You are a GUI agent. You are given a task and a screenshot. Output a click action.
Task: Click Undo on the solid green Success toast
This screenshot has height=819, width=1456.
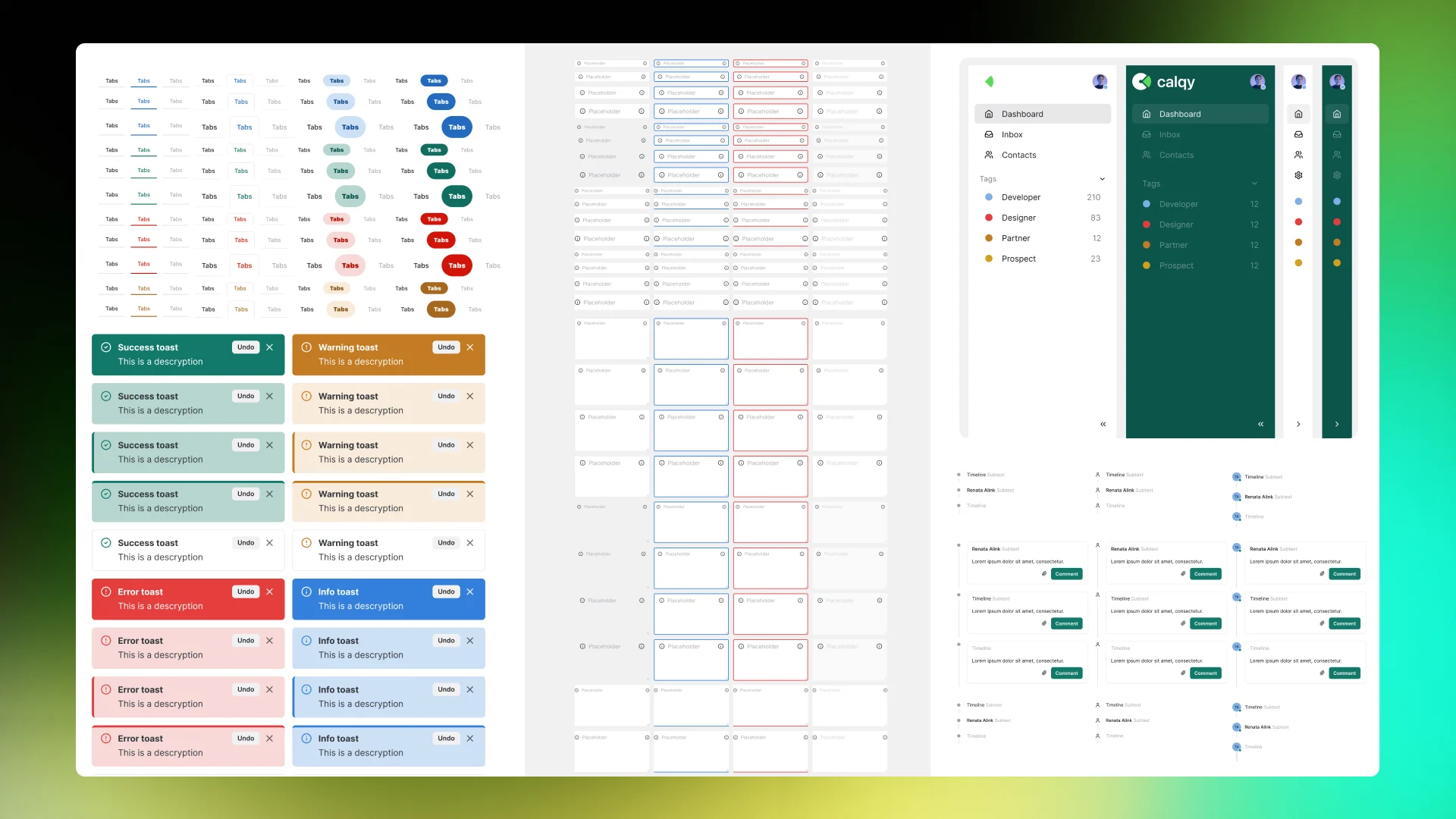pos(246,347)
